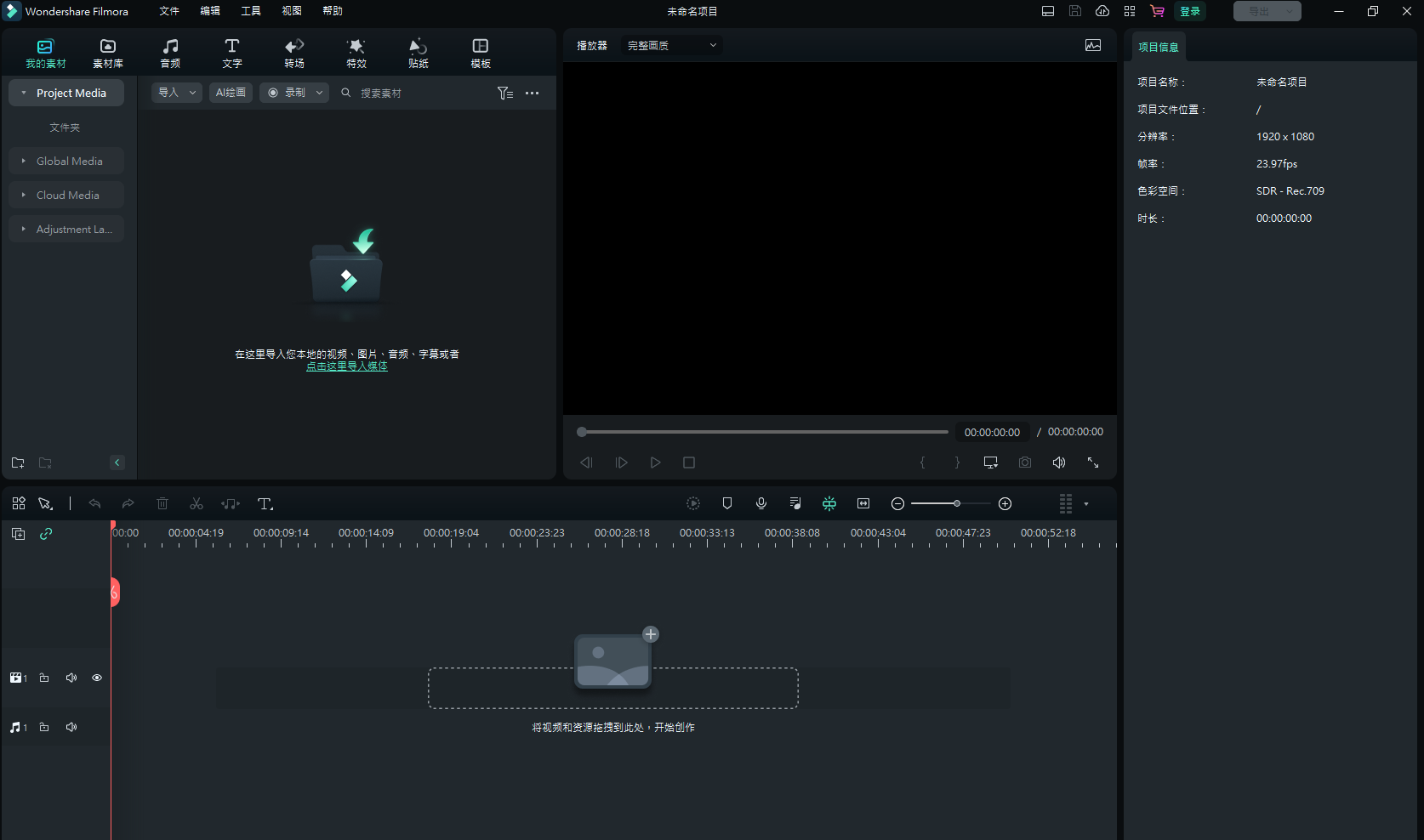Click the timeline layout grid icon
This screenshot has height=840, width=1424.
pos(19,503)
